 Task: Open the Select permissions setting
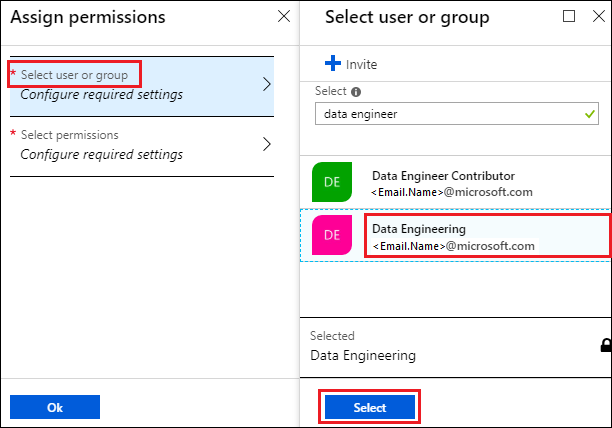coord(142,146)
